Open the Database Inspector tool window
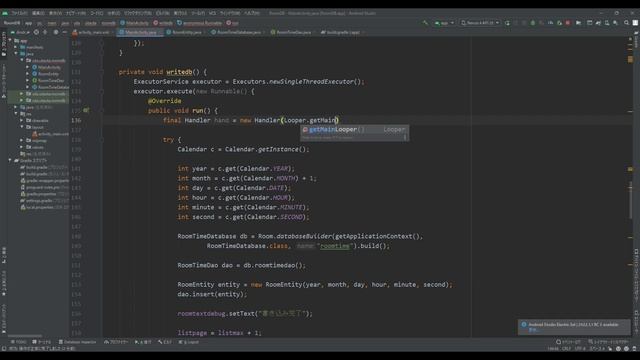The image size is (640, 360). coord(77,342)
